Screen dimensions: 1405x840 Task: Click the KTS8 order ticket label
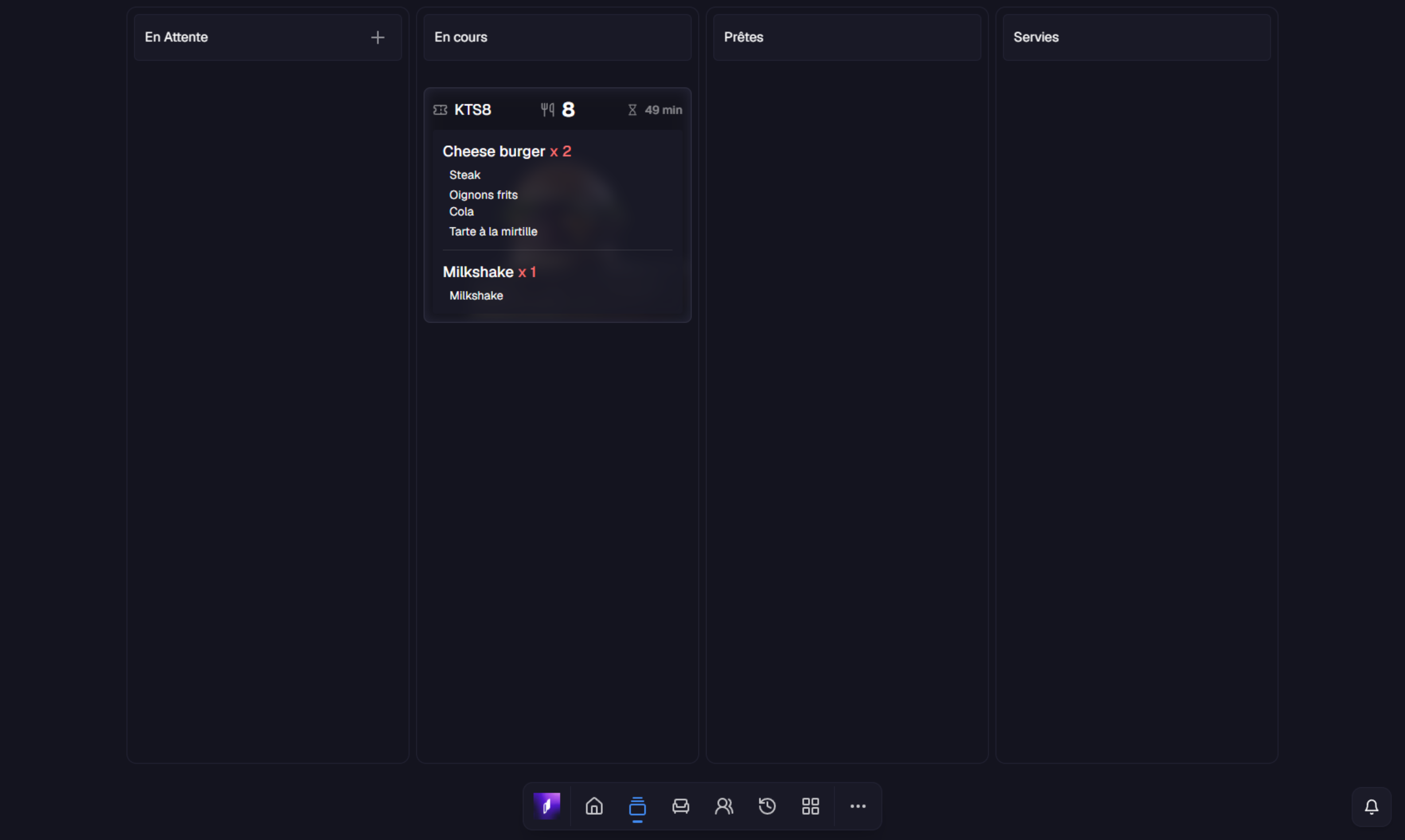472,110
